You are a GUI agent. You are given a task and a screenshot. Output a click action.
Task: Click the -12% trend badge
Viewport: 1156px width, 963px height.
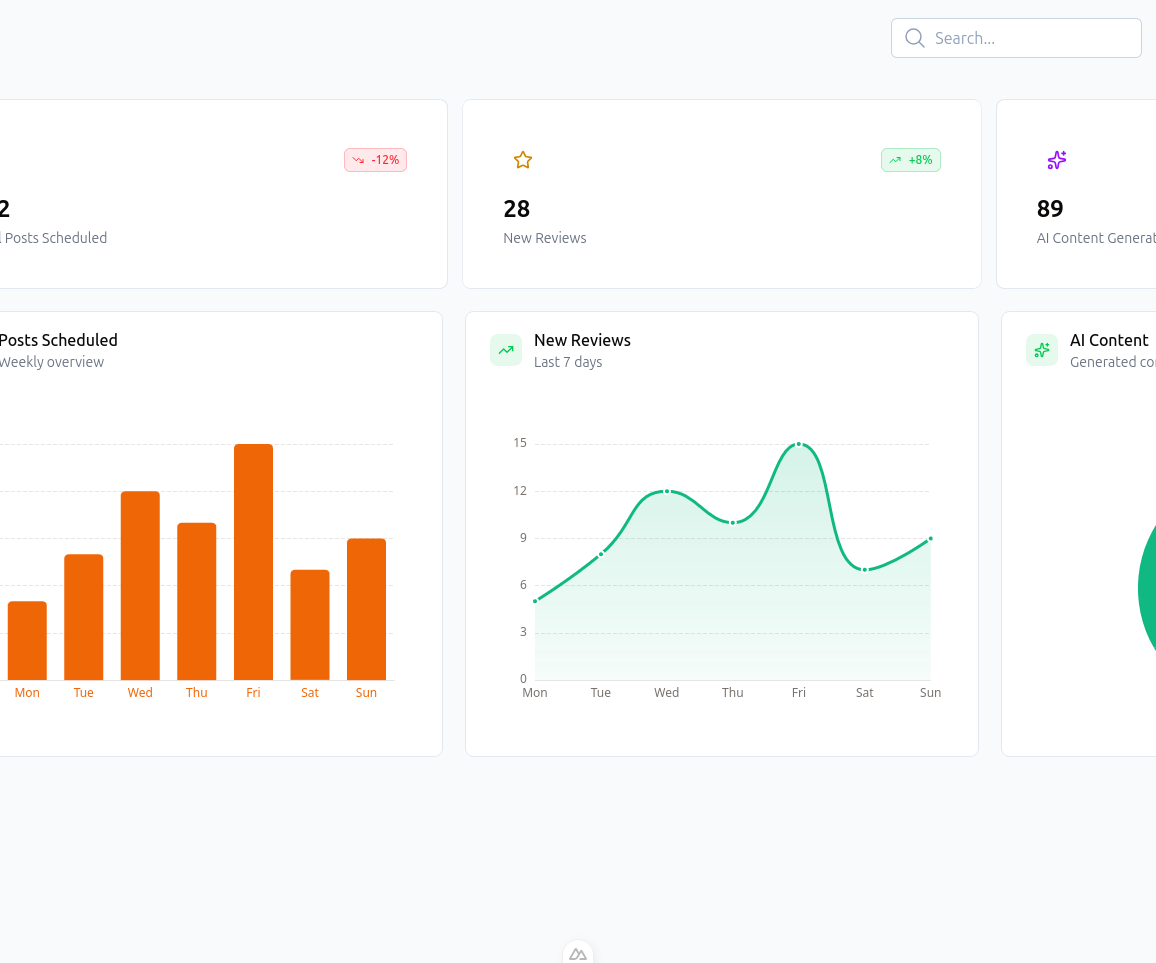tap(375, 160)
